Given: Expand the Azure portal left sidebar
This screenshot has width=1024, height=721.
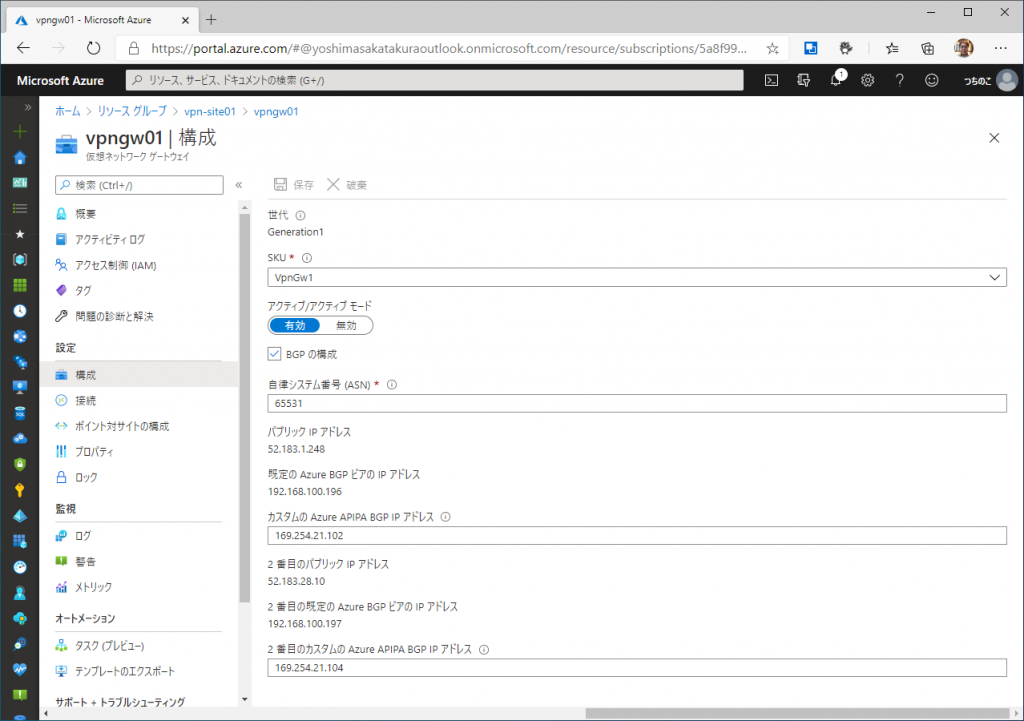Looking at the screenshot, I should [27, 107].
